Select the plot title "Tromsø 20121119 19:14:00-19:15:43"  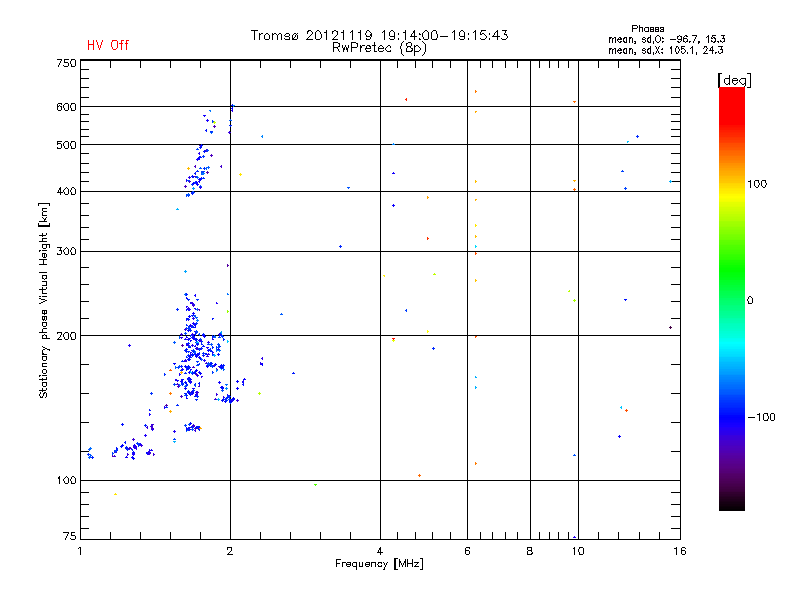pyautogui.click(x=379, y=35)
